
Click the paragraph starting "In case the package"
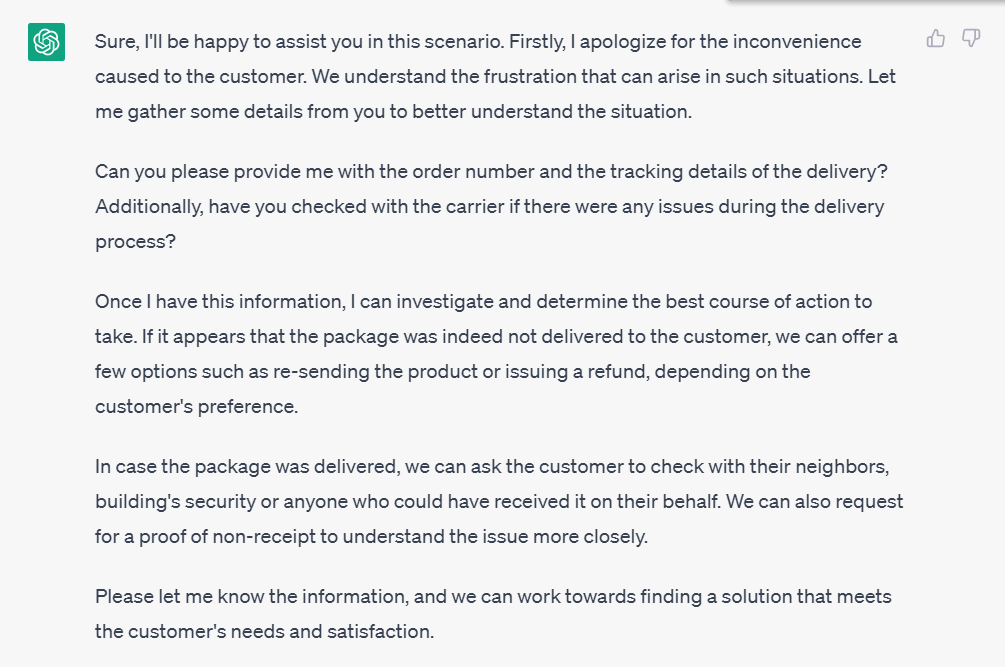pos(499,501)
